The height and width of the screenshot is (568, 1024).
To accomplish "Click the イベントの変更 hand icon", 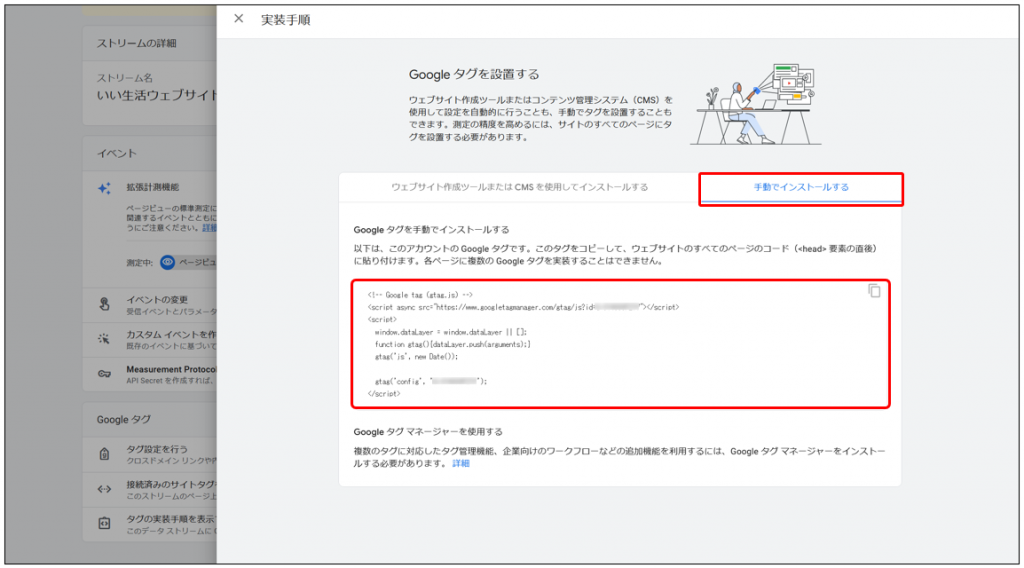I will tap(104, 303).
